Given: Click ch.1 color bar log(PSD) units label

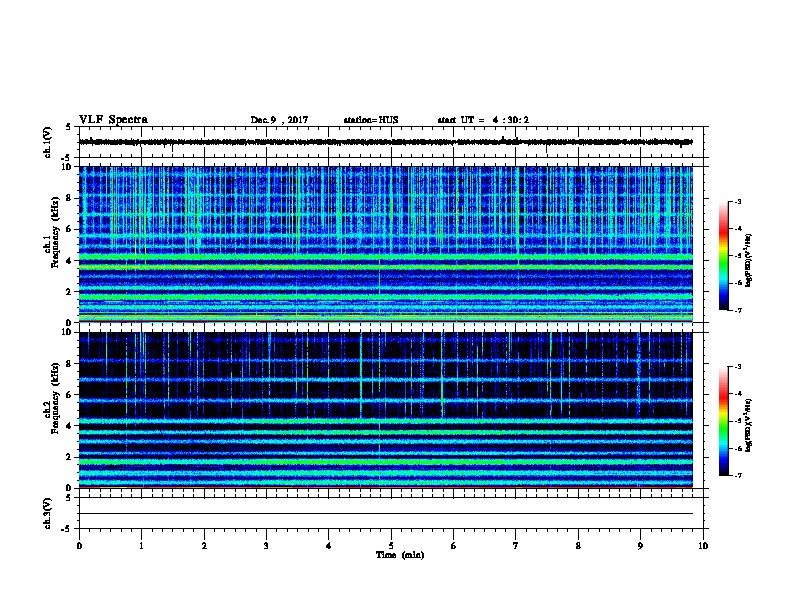Looking at the screenshot, I should (x=748, y=260).
